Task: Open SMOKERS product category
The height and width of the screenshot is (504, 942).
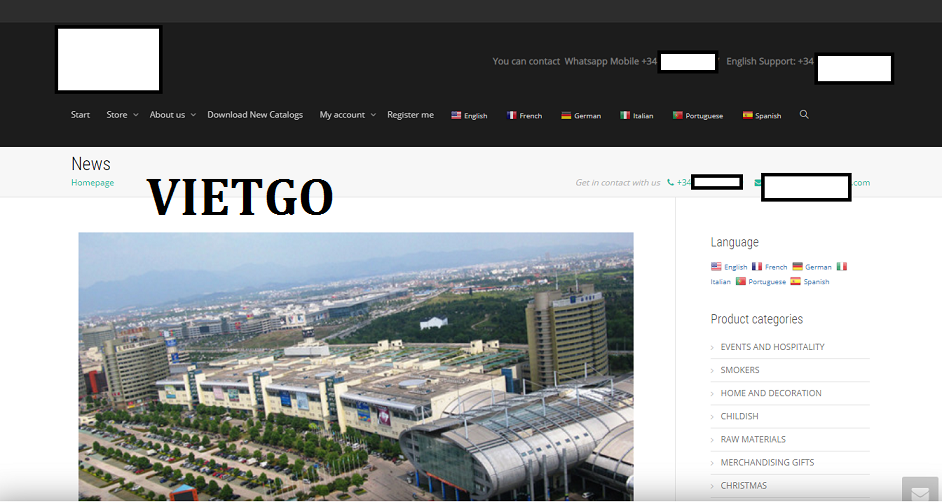Action: (740, 370)
